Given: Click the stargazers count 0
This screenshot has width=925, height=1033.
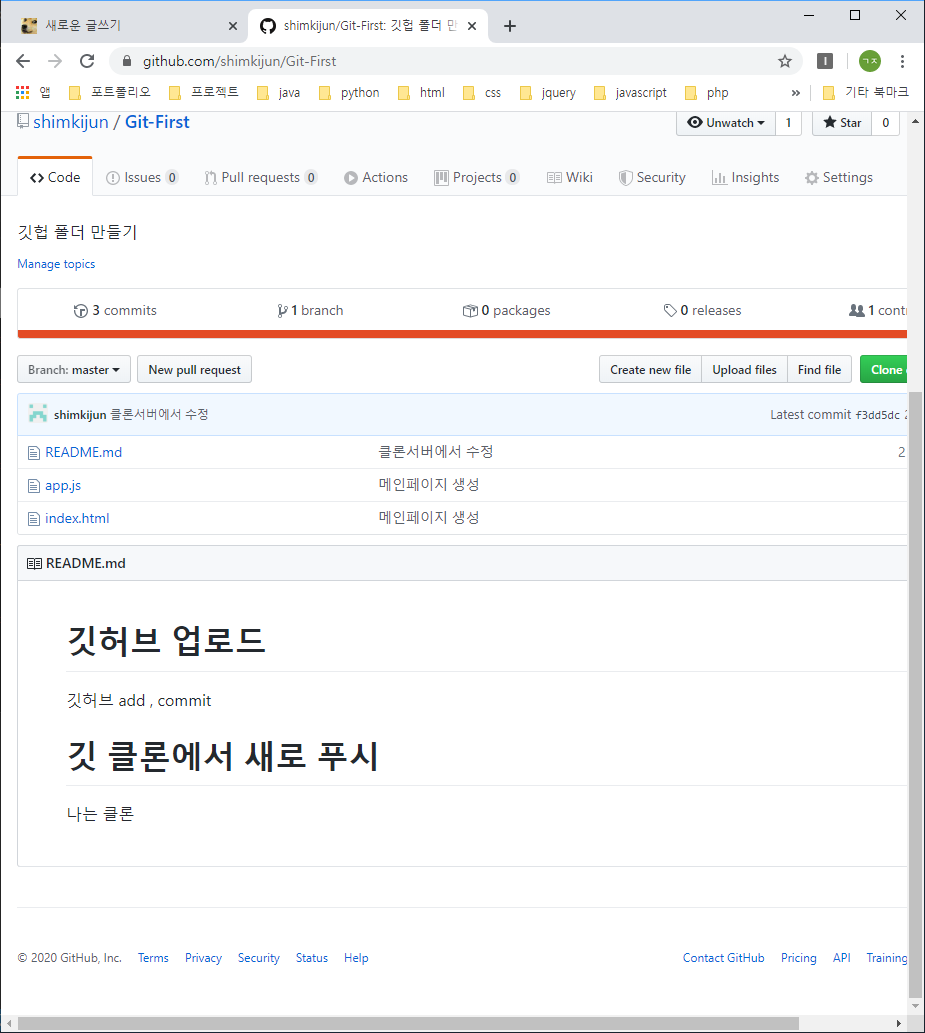Looking at the screenshot, I should [885, 123].
